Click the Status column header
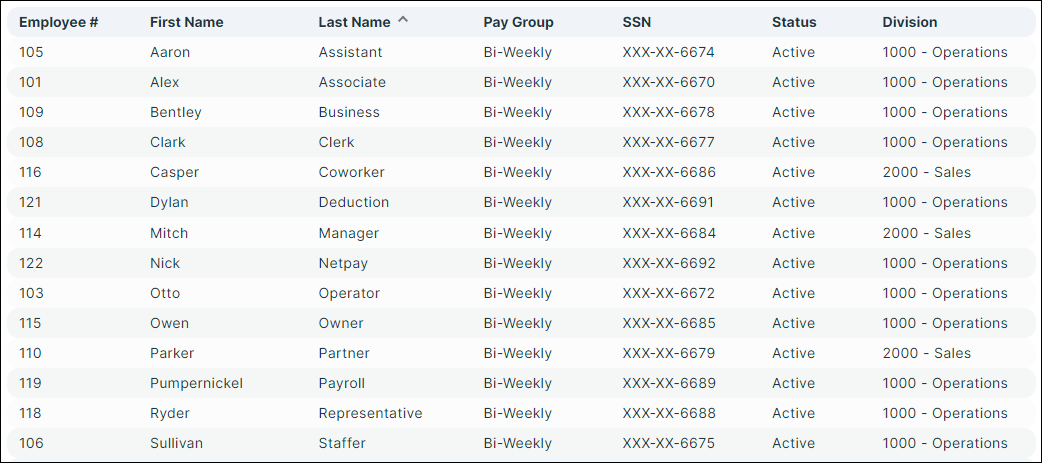Screen dimensions: 1042x463 click(794, 22)
